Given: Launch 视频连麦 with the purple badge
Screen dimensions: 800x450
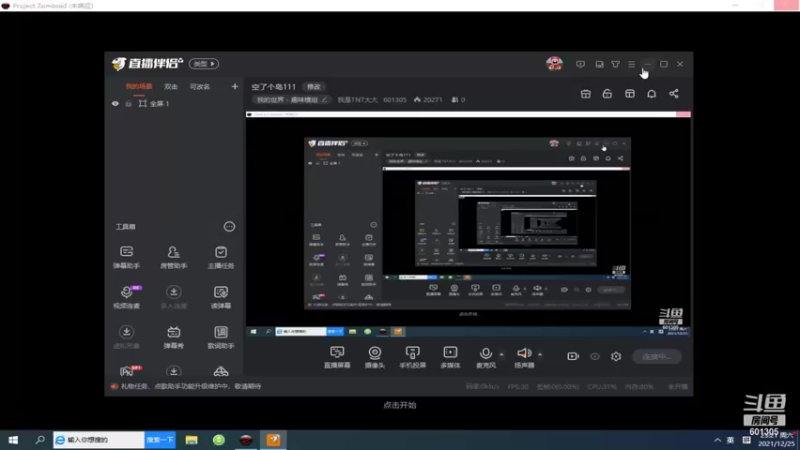Looking at the screenshot, I should click(x=127, y=296).
